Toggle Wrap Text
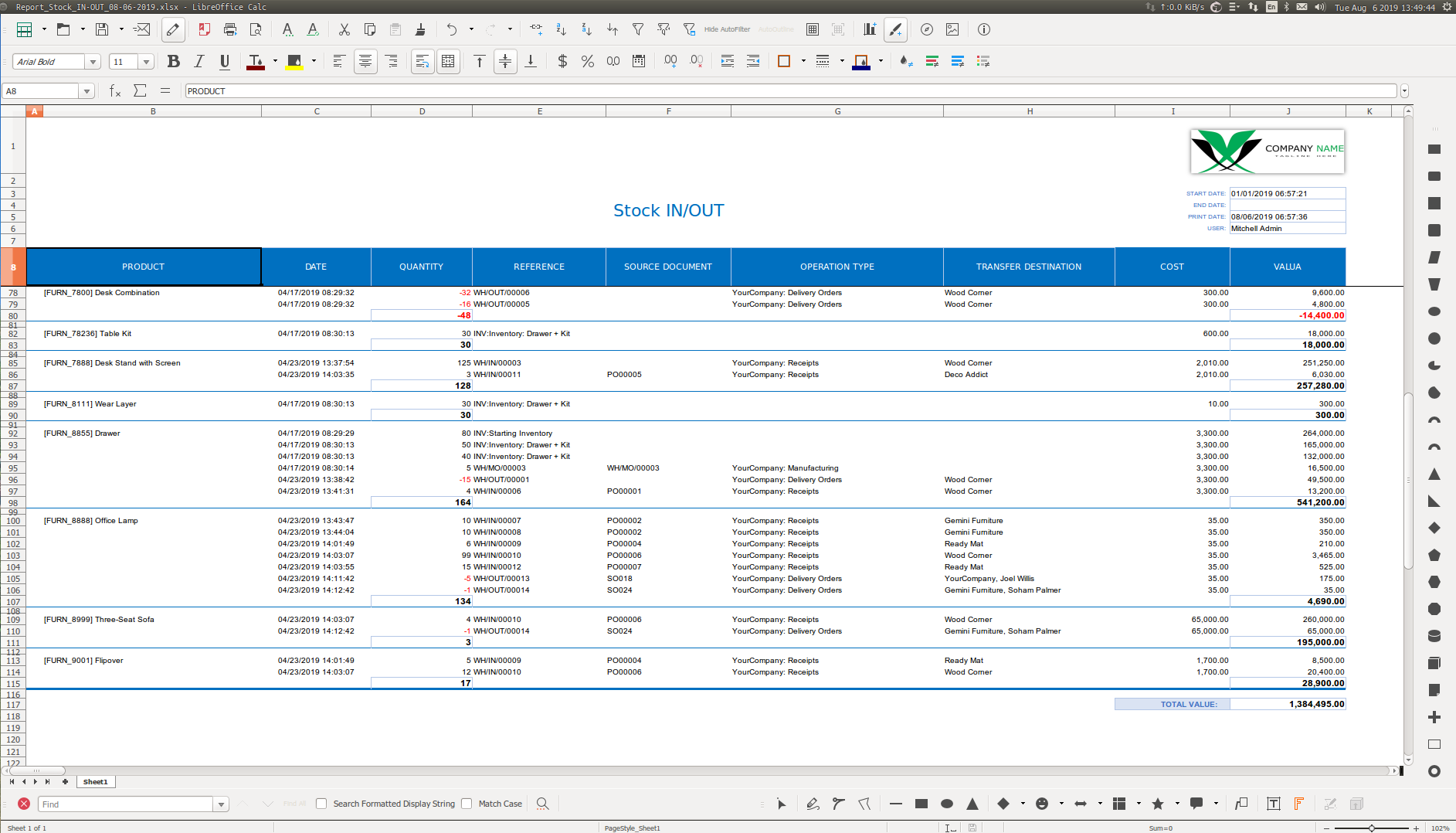This screenshot has height=833, width=1456. pos(423,61)
